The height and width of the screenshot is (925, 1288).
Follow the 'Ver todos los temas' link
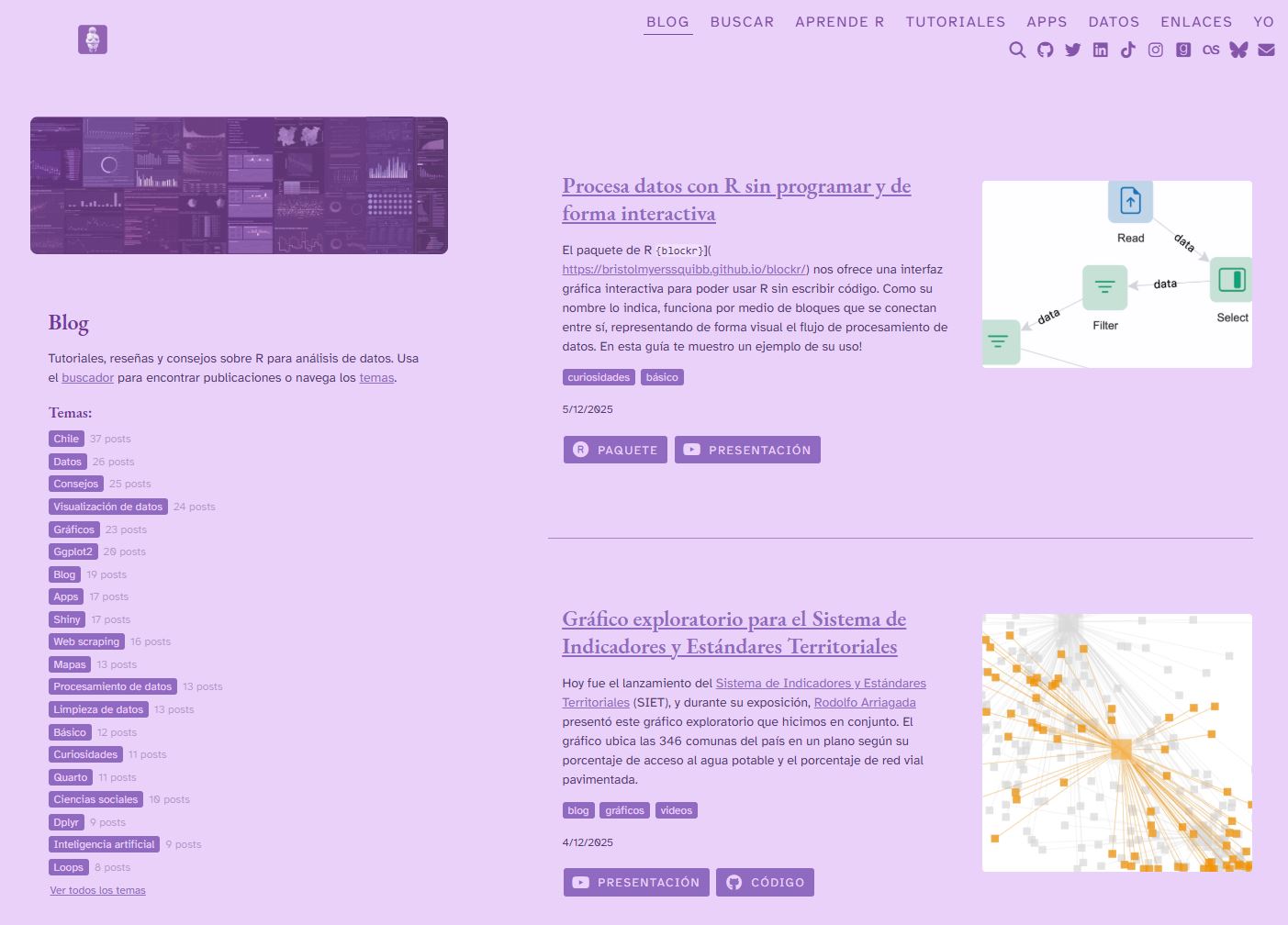coord(97,890)
